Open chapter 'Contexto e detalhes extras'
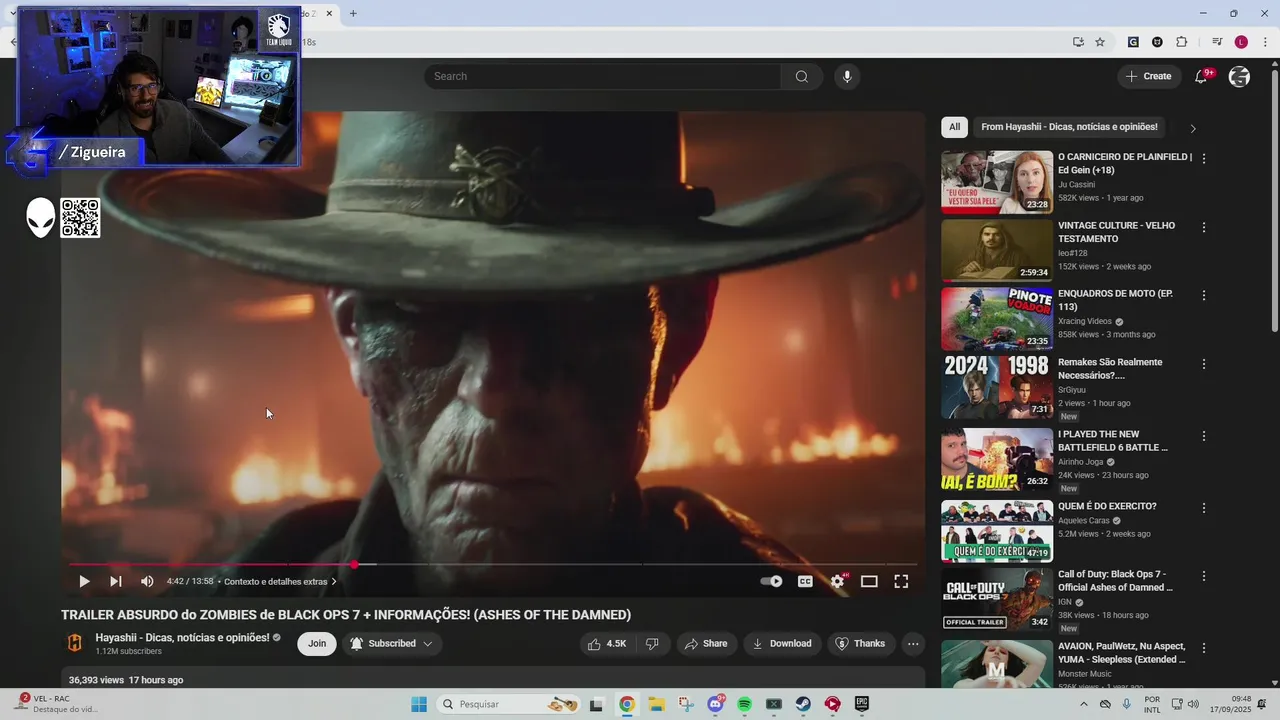1280x720 pixels. 280,581
